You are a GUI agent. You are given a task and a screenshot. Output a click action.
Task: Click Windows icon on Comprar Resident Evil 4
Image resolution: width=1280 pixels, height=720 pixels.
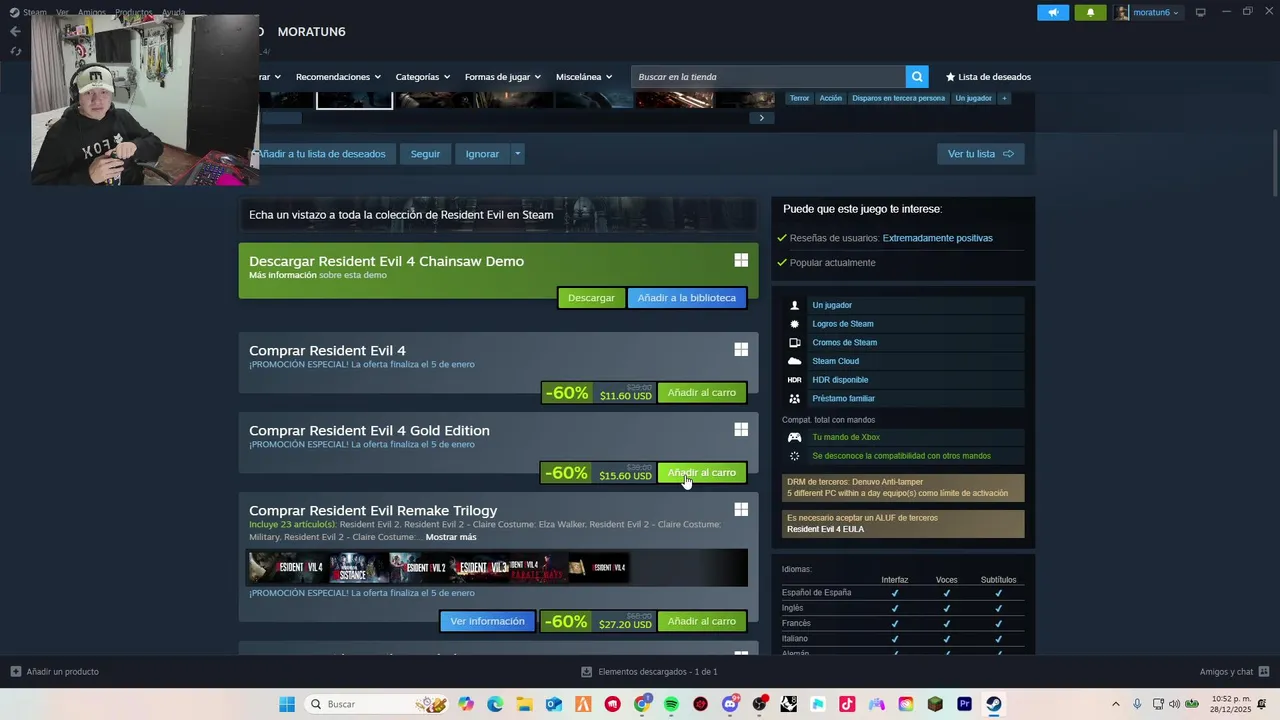741,349
